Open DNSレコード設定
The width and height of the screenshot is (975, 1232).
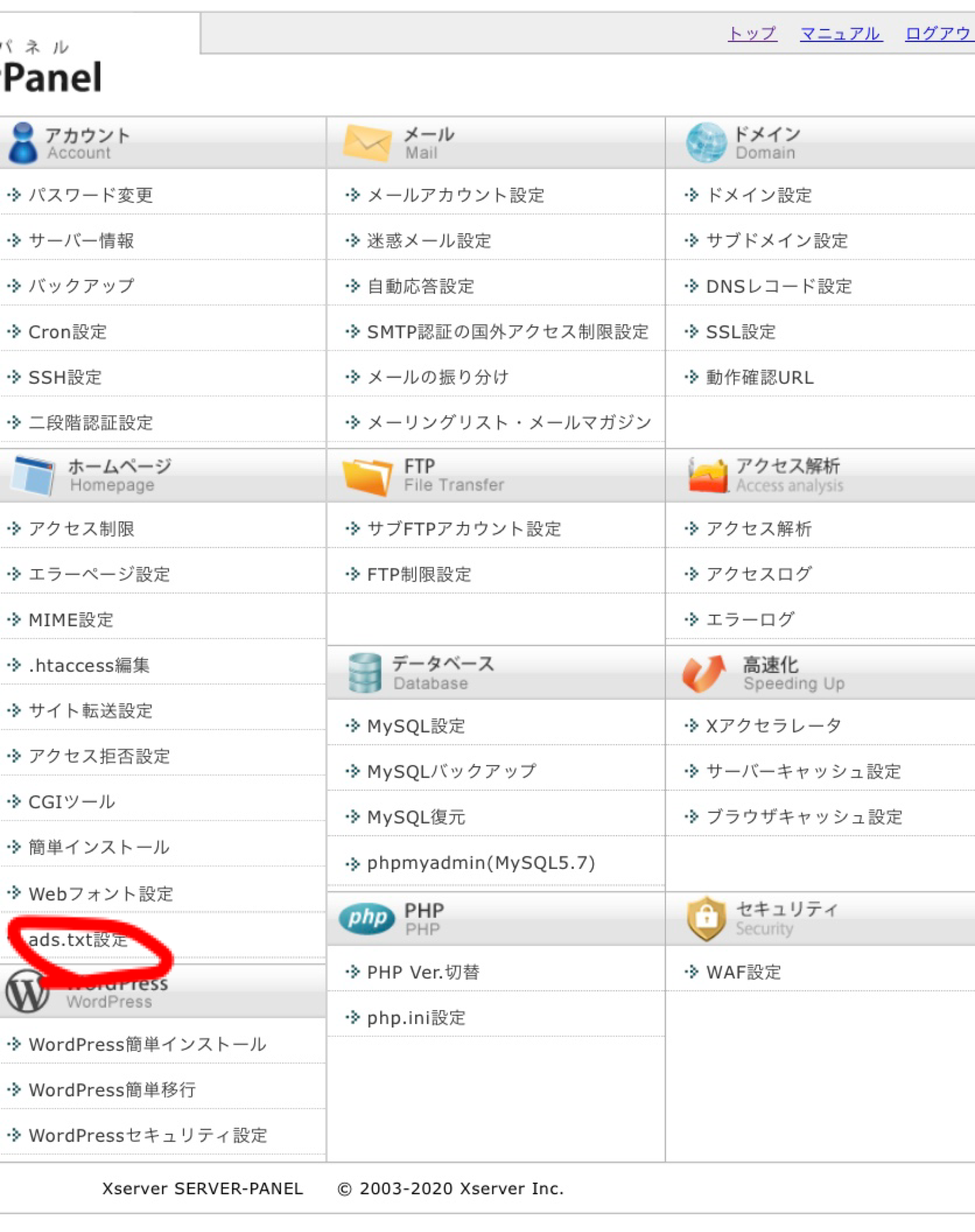(779, 286)
